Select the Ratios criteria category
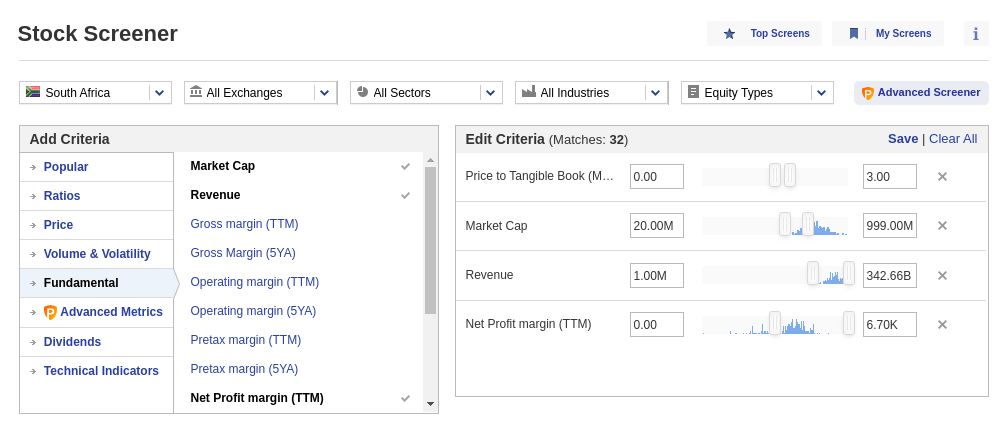The image size is (1006, 431). point(97,196)
